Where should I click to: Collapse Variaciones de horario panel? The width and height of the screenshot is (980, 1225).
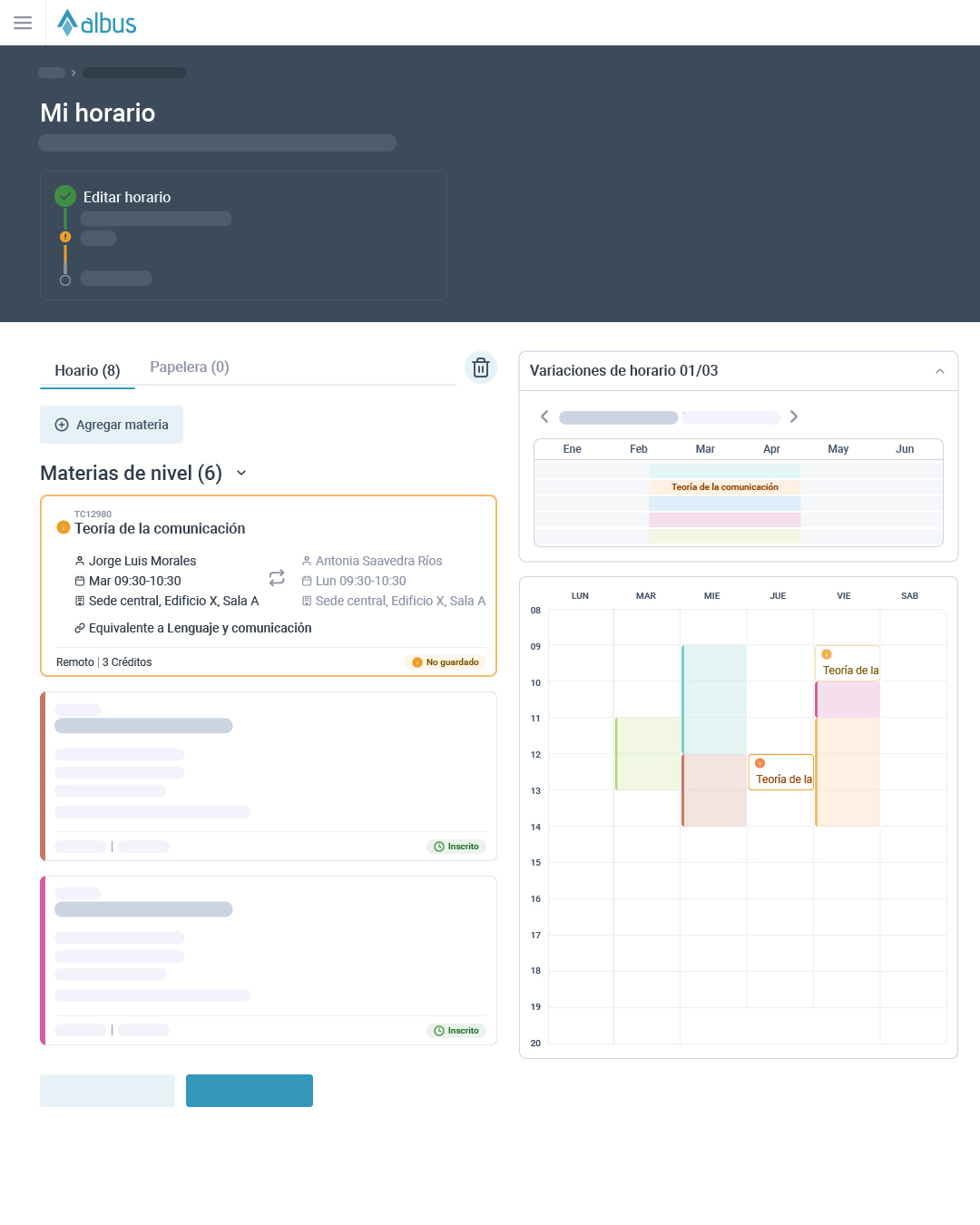[940, 371]
